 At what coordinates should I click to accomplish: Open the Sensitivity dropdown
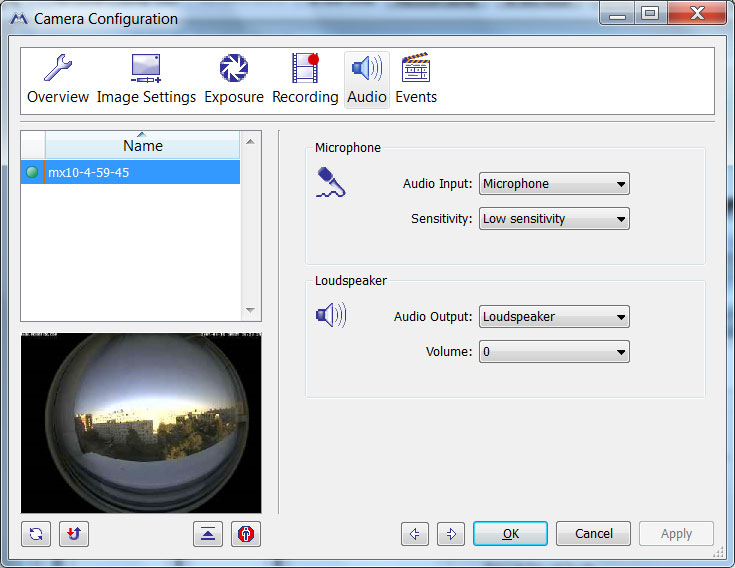pyautogui.click(x=554, y=219)
